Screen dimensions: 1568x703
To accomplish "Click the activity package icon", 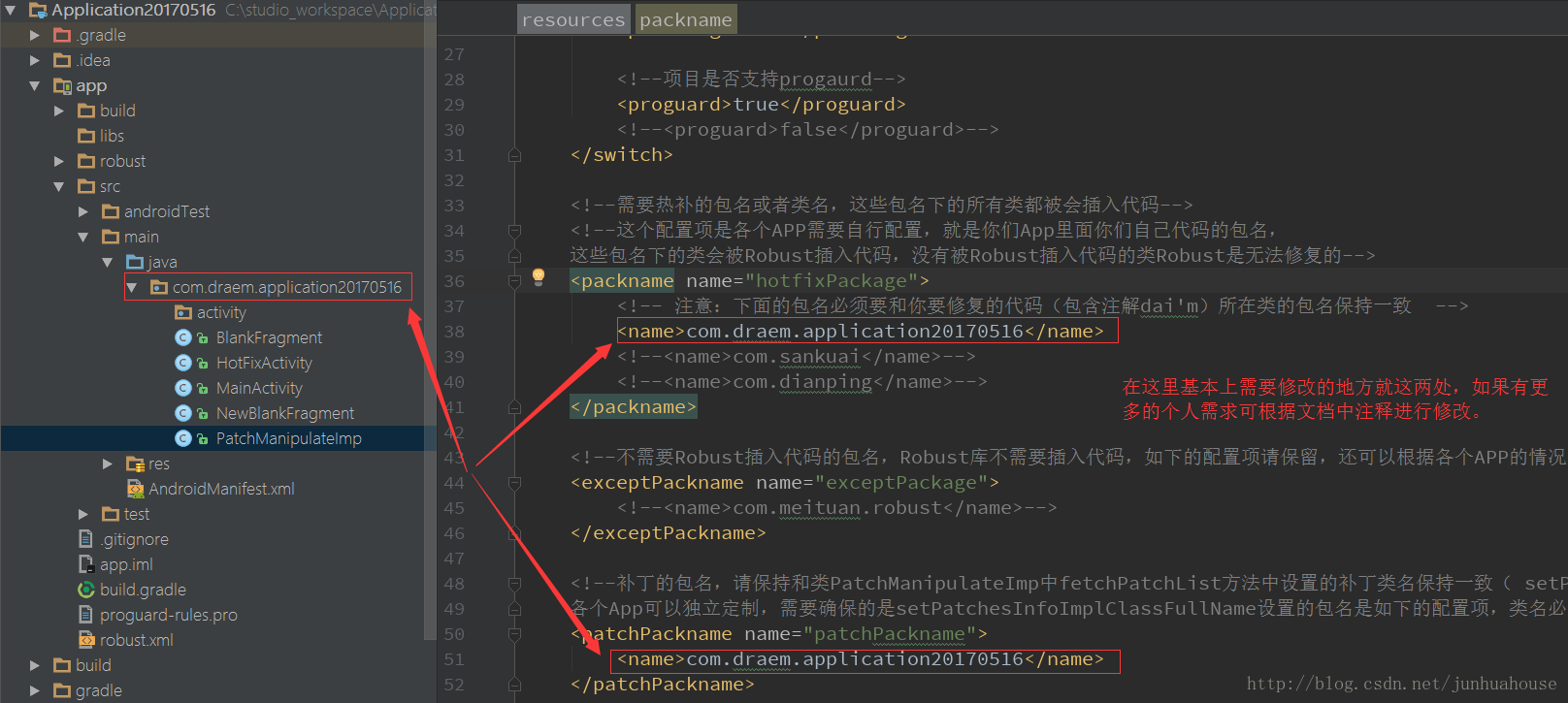I will pos(183,312).
